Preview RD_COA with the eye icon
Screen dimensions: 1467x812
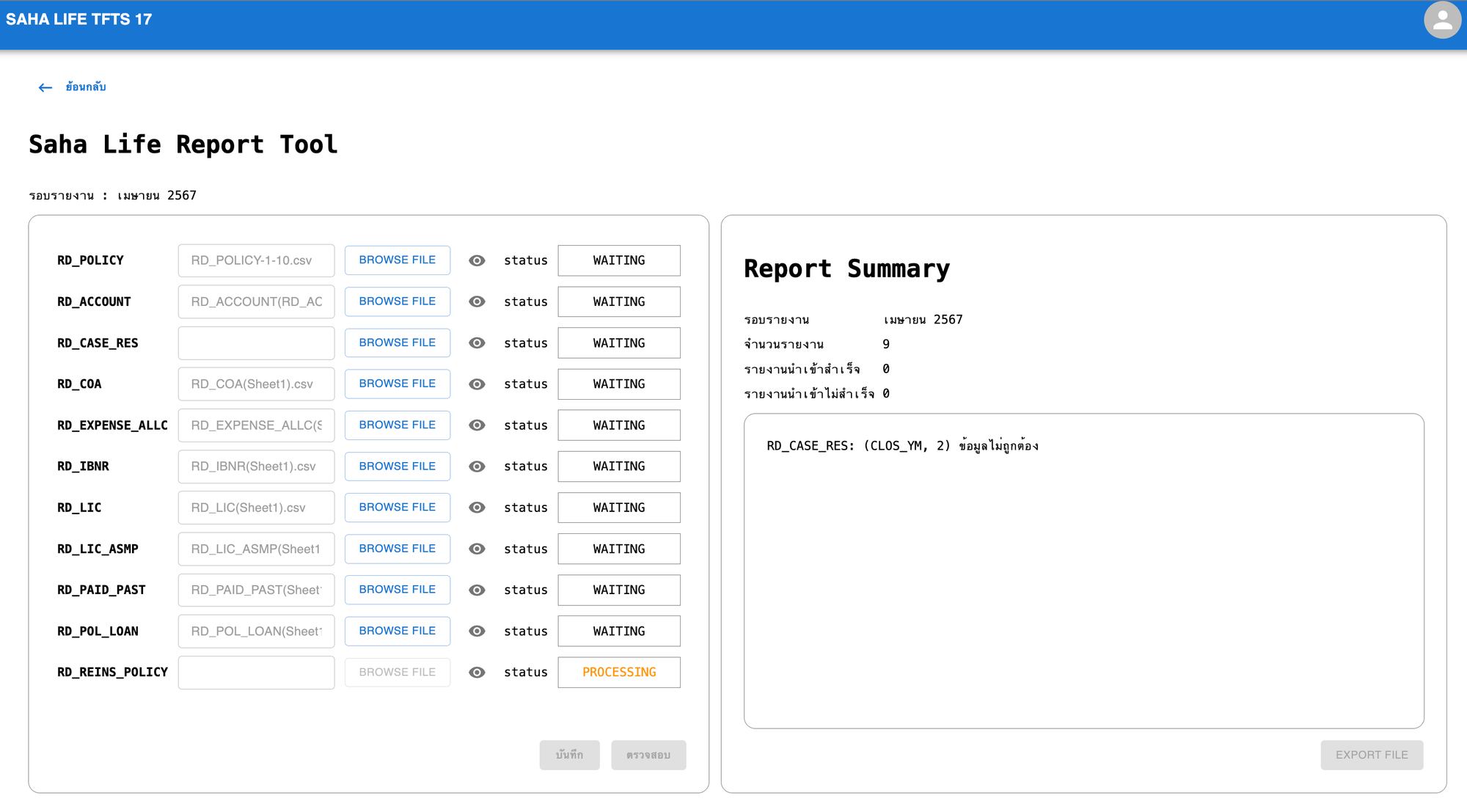[477, 384]
